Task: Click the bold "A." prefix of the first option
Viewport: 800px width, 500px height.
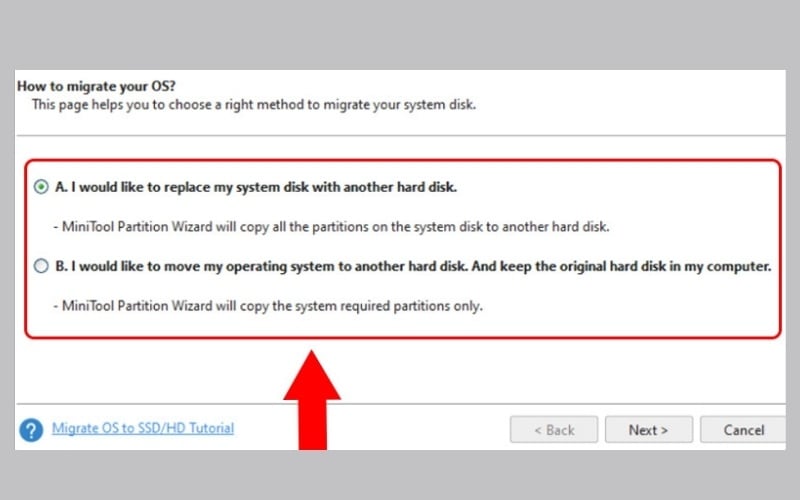Action: pos(62,187)
